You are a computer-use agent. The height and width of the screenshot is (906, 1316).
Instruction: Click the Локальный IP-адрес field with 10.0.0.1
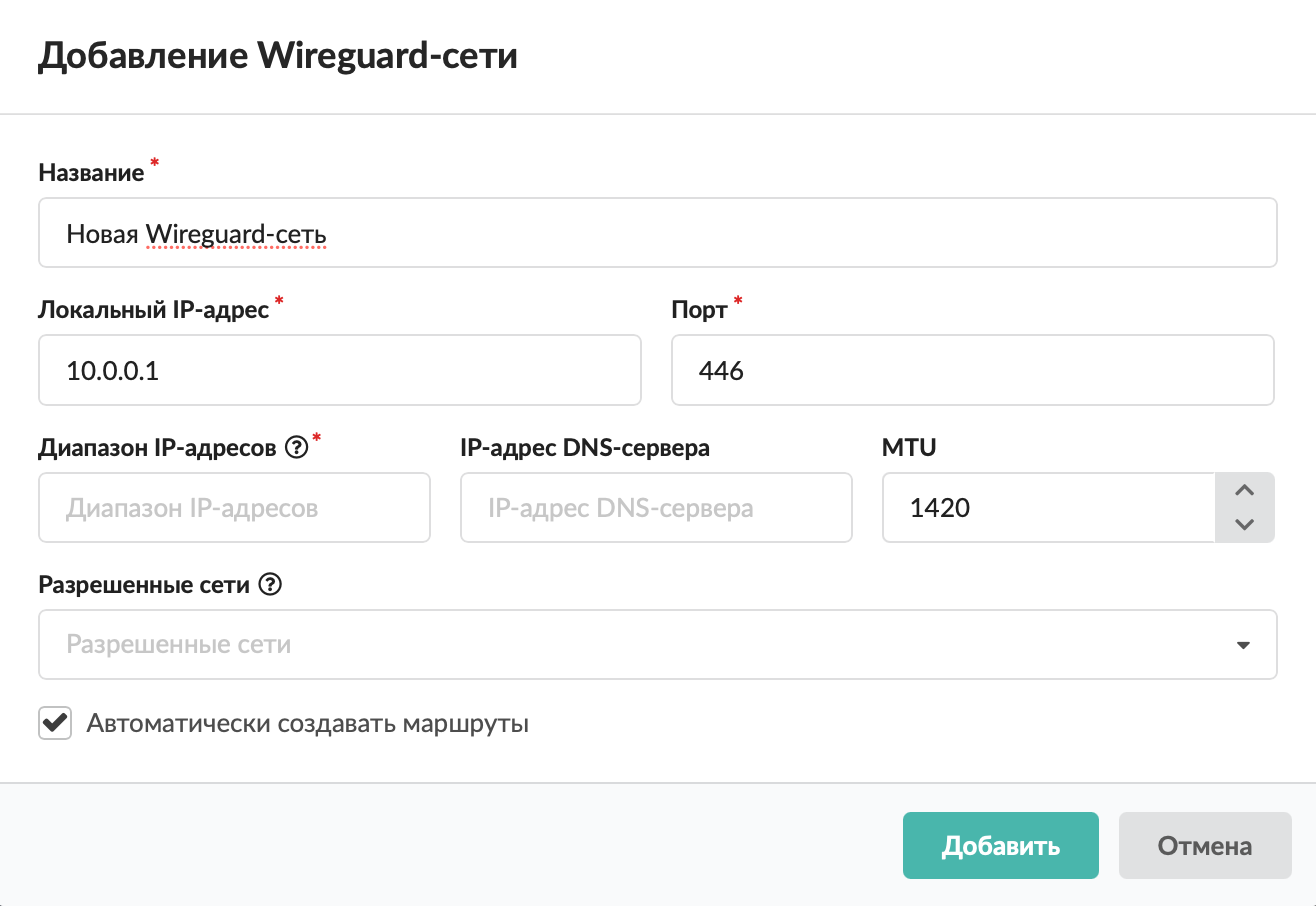tap(340, 370)
